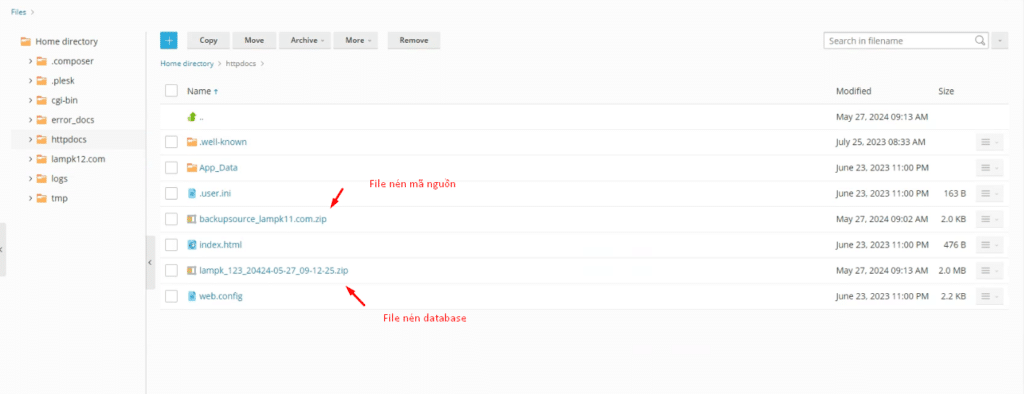Screen dimensions: 1024x394
Task: Click the parent directory up-arrow icon
Action: (x=191, y=117)
